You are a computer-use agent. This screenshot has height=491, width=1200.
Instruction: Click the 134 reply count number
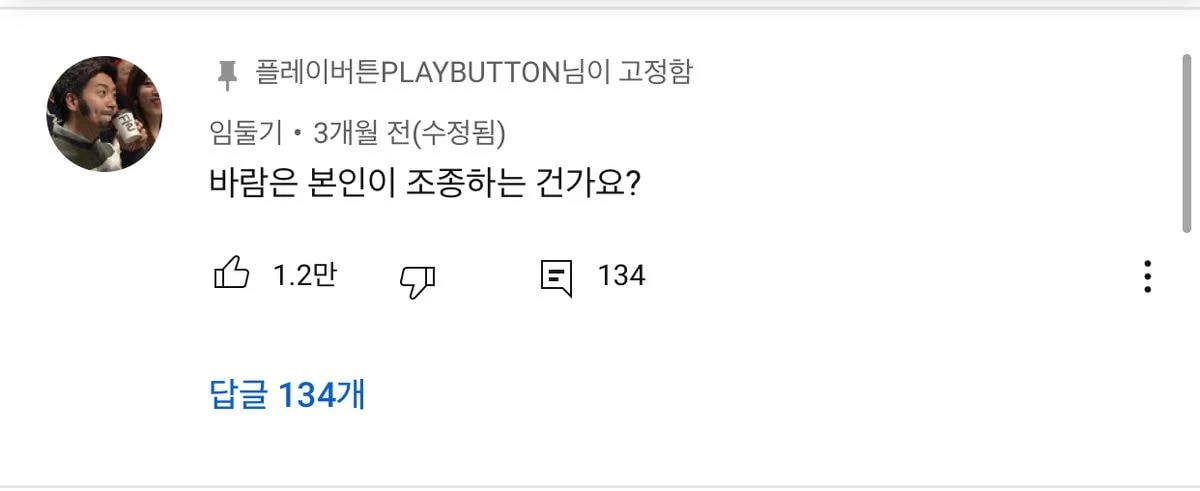[621, 275]
